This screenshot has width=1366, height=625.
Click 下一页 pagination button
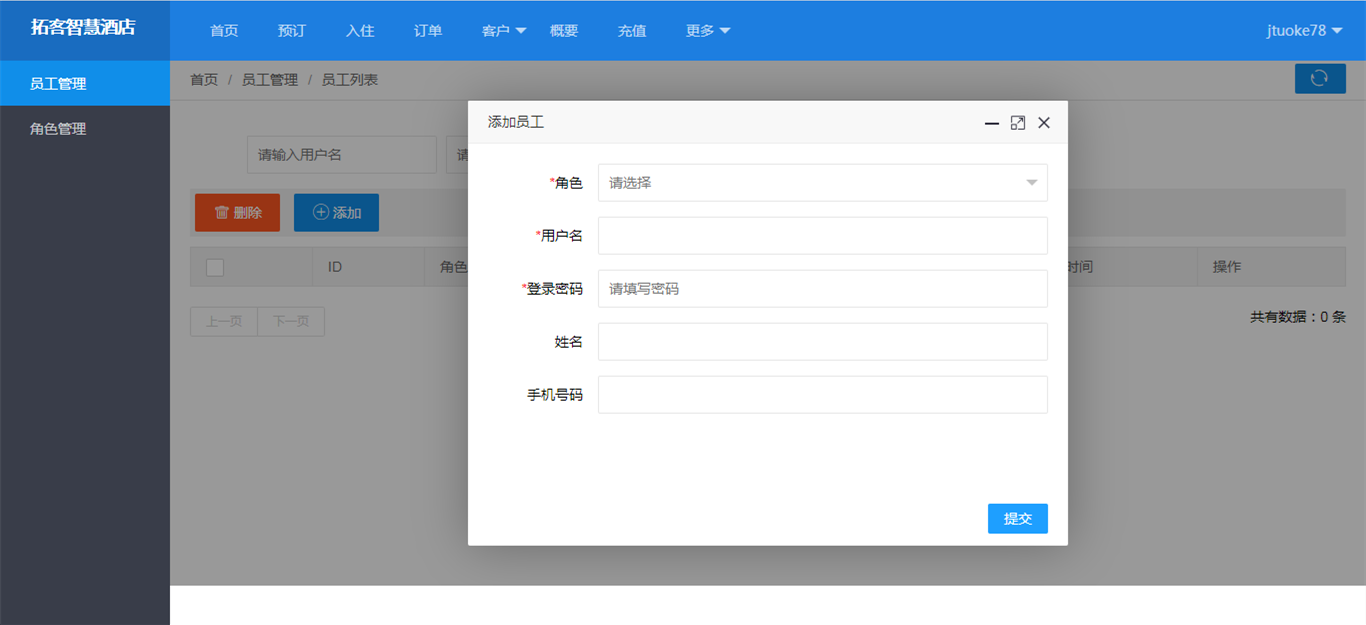[x=291, y=322]
